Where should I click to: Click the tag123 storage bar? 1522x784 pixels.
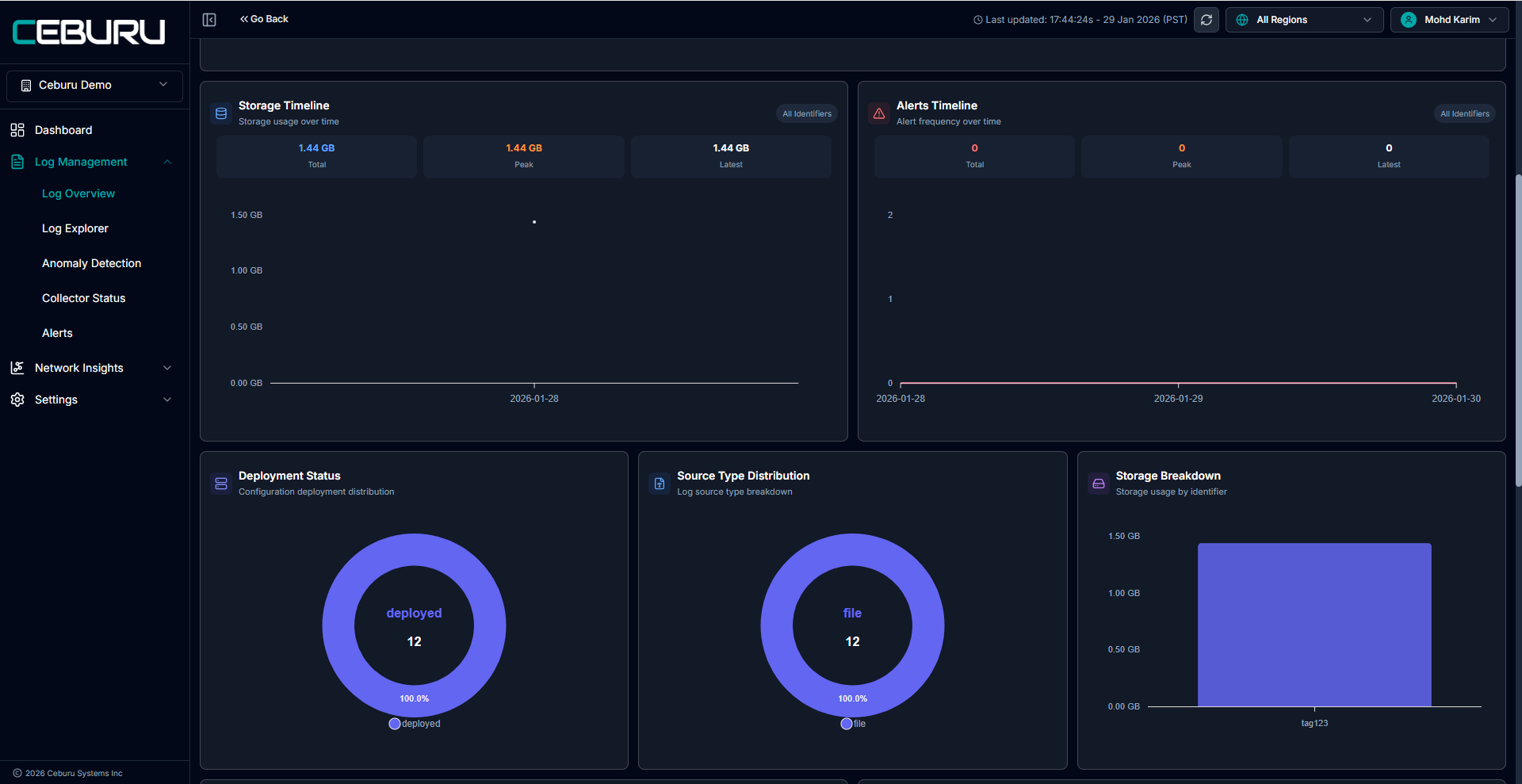click(1314, 625)
